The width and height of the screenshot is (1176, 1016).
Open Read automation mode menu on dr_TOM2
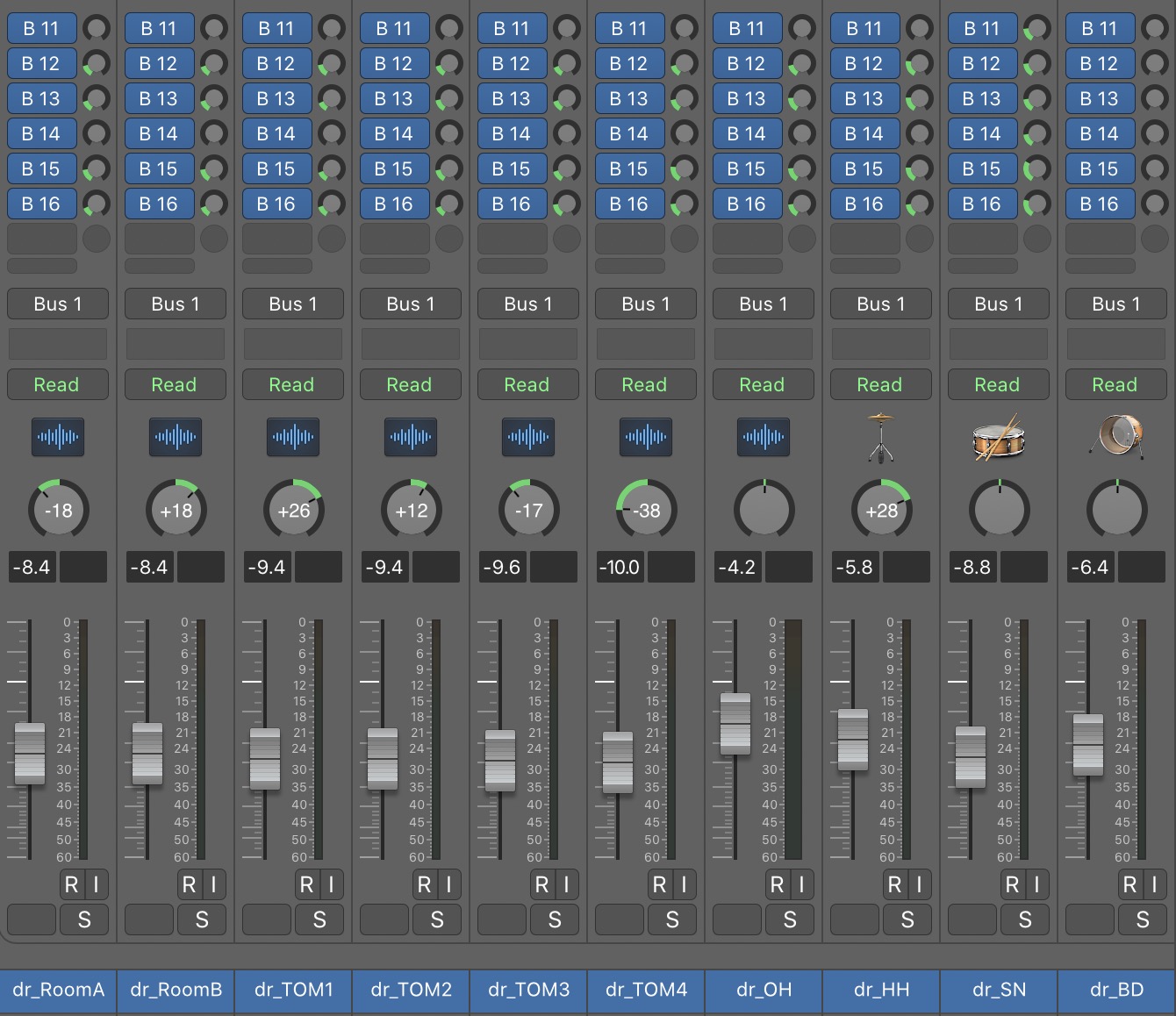coord(409,385)
